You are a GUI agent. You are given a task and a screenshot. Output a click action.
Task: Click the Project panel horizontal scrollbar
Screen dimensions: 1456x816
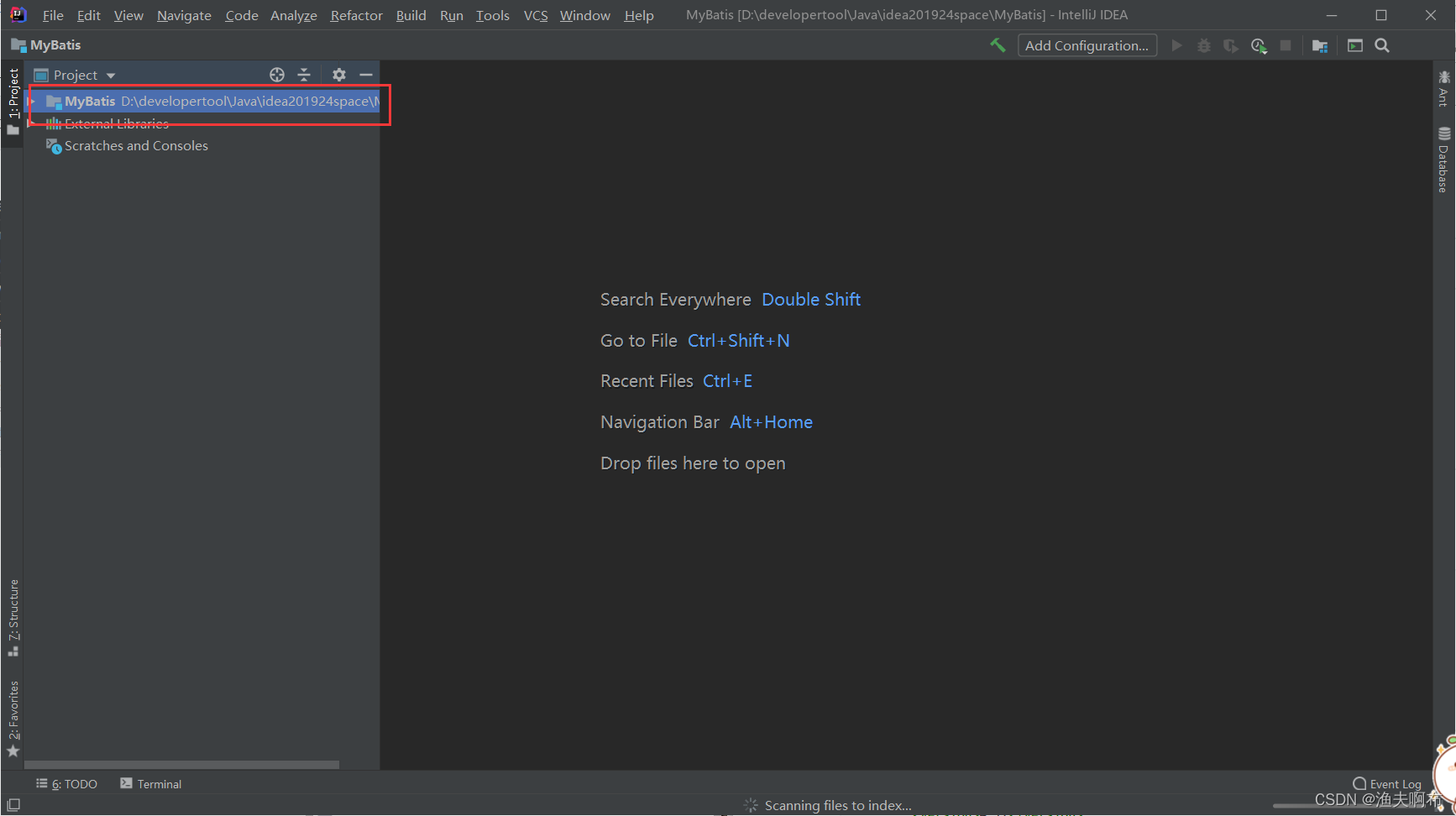(182, 765)
